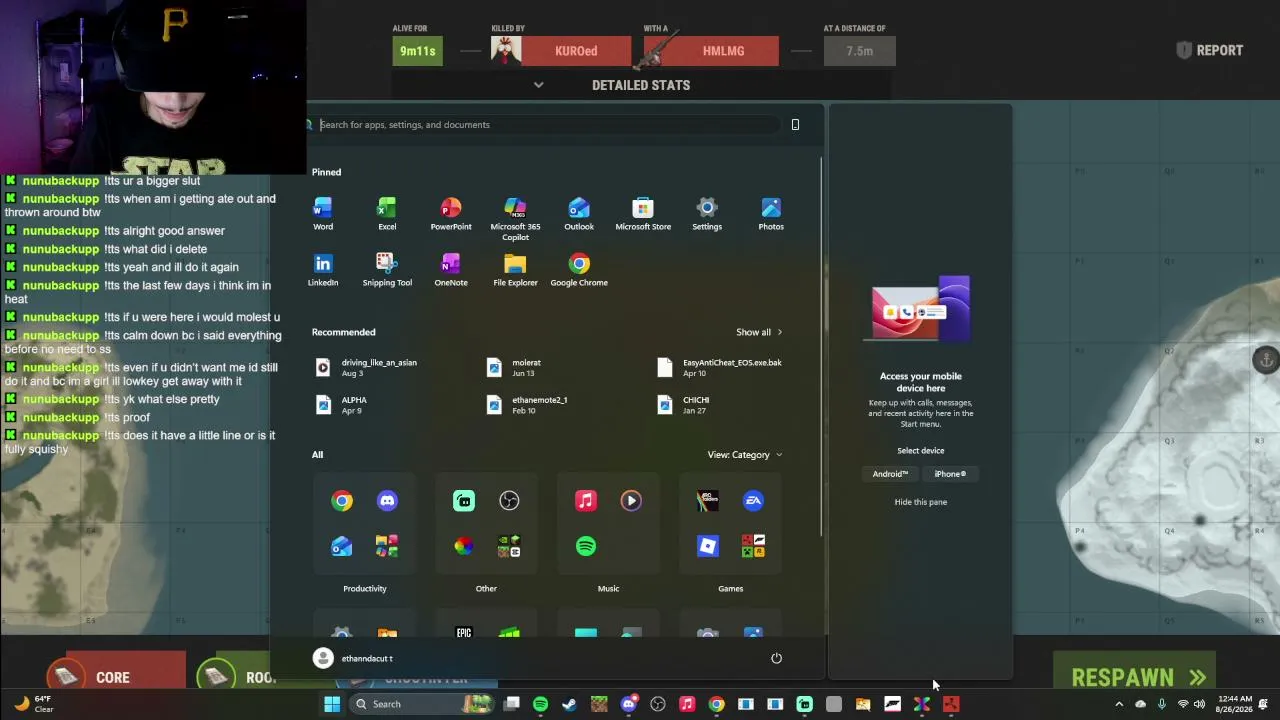Select Android as device type
1280x720 pixels.
coord(890,474)
